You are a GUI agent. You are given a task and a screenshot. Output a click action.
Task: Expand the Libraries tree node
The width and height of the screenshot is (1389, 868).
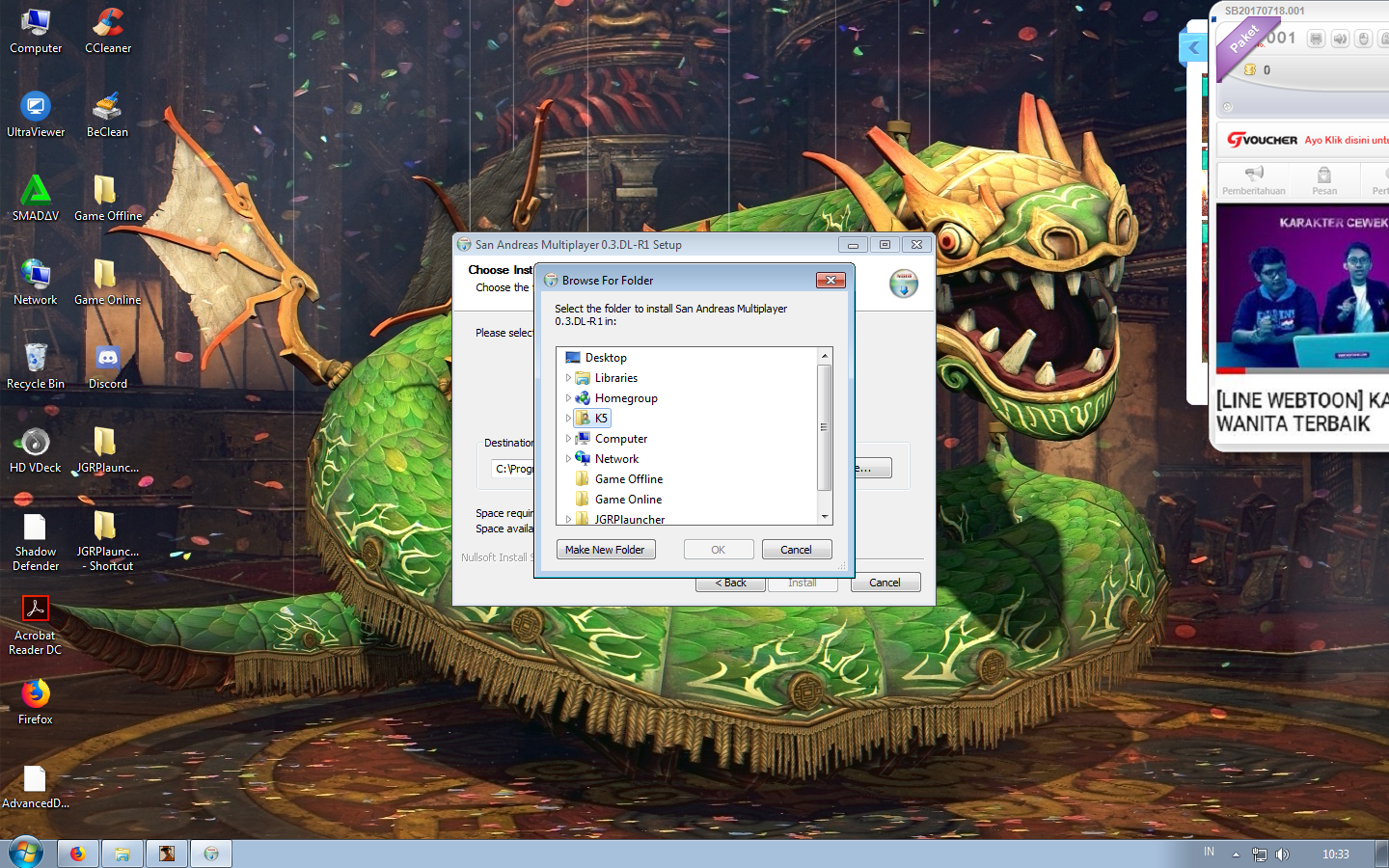568,378
